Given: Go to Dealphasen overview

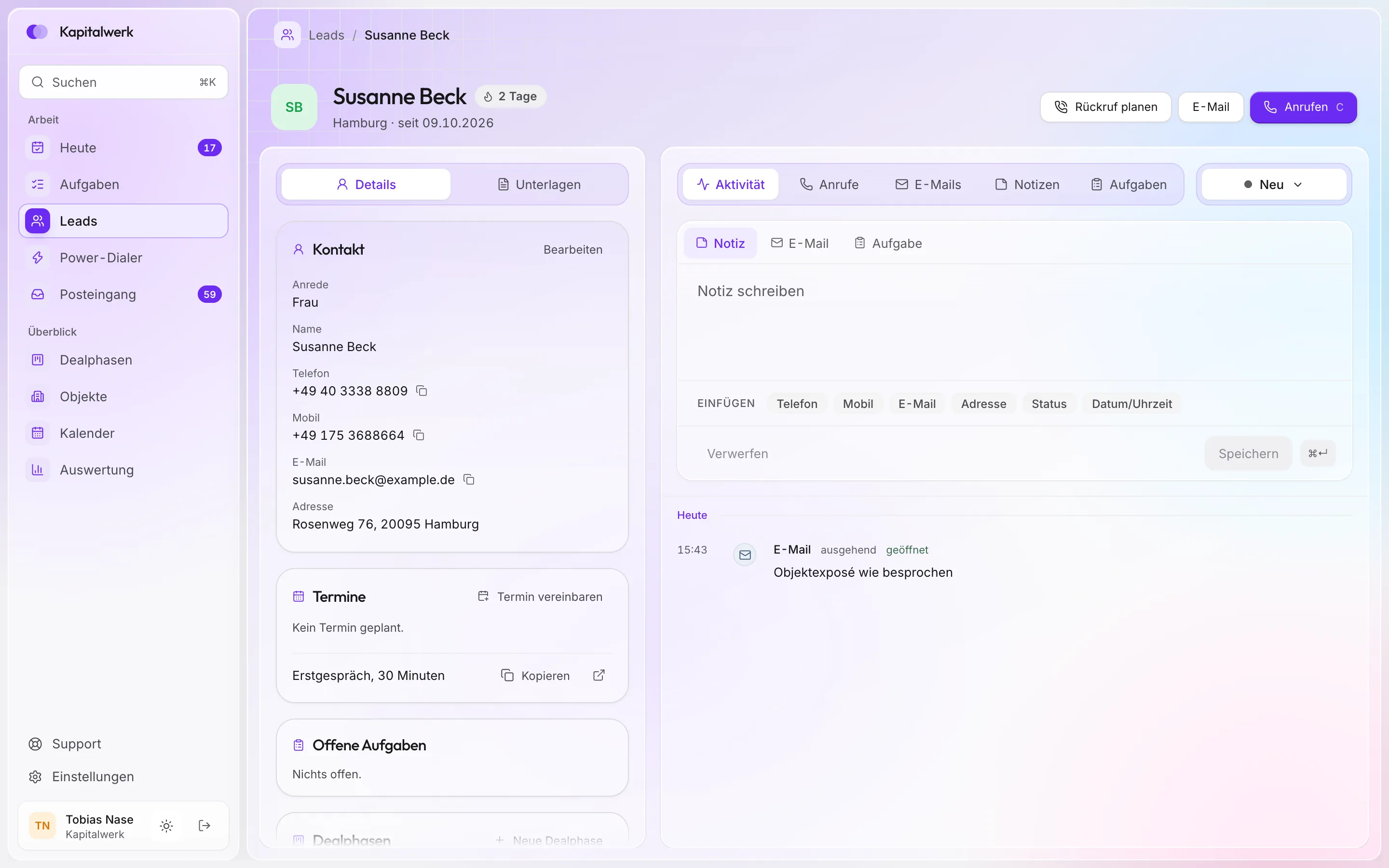Looking at the screenshot, I should [x=123, y=360].
